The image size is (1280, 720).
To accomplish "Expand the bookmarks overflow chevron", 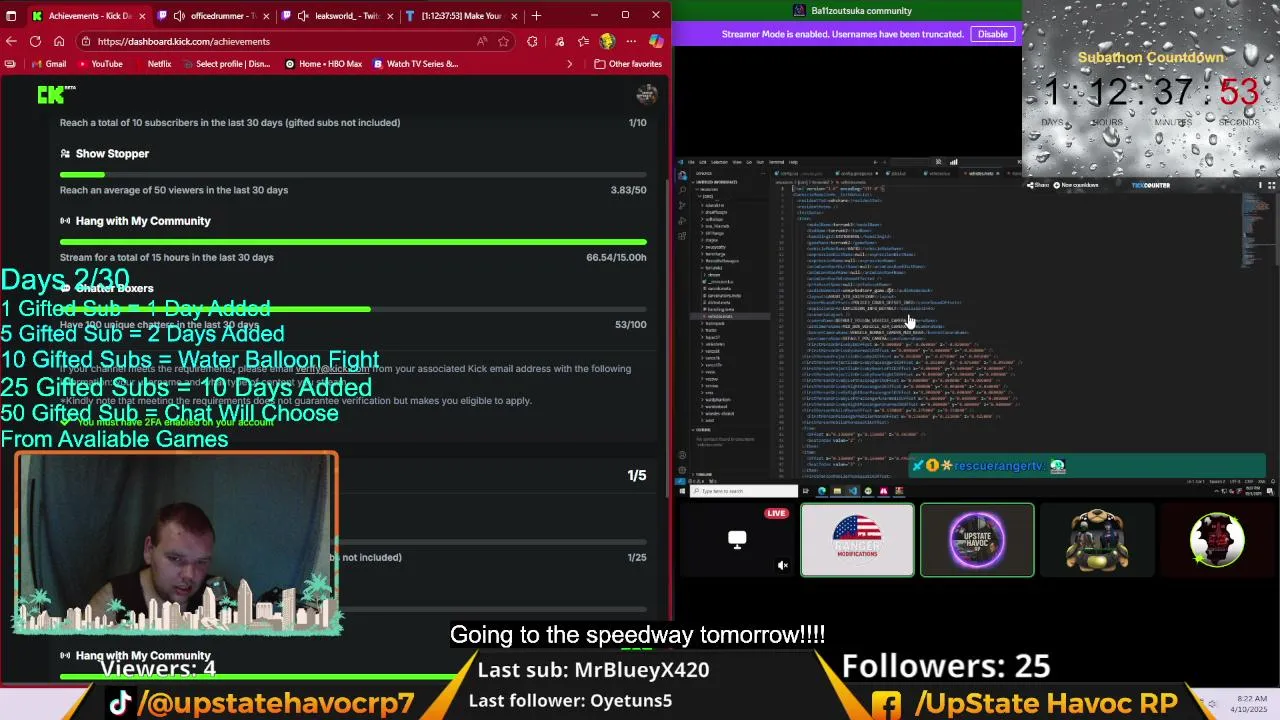I will coord(570,64).
